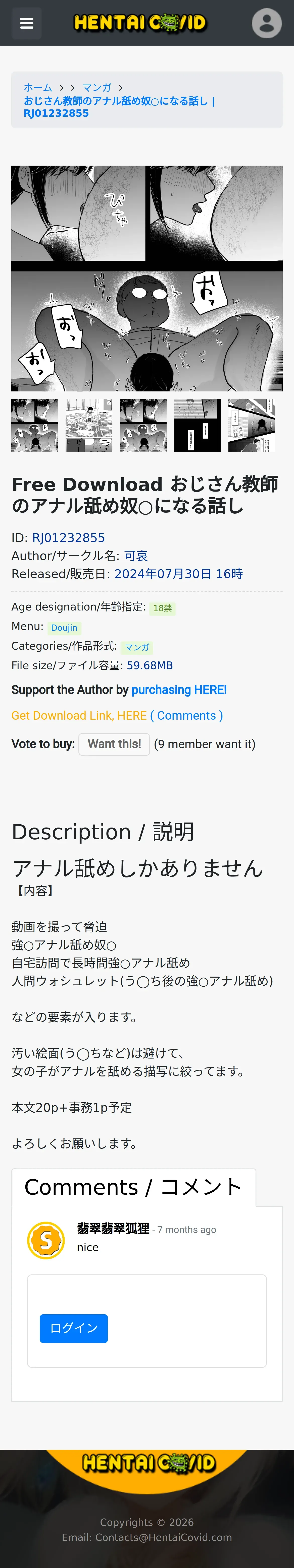Select the first preview thumbnail
The image size is (294, 1568).
click(x=35, y=425)
